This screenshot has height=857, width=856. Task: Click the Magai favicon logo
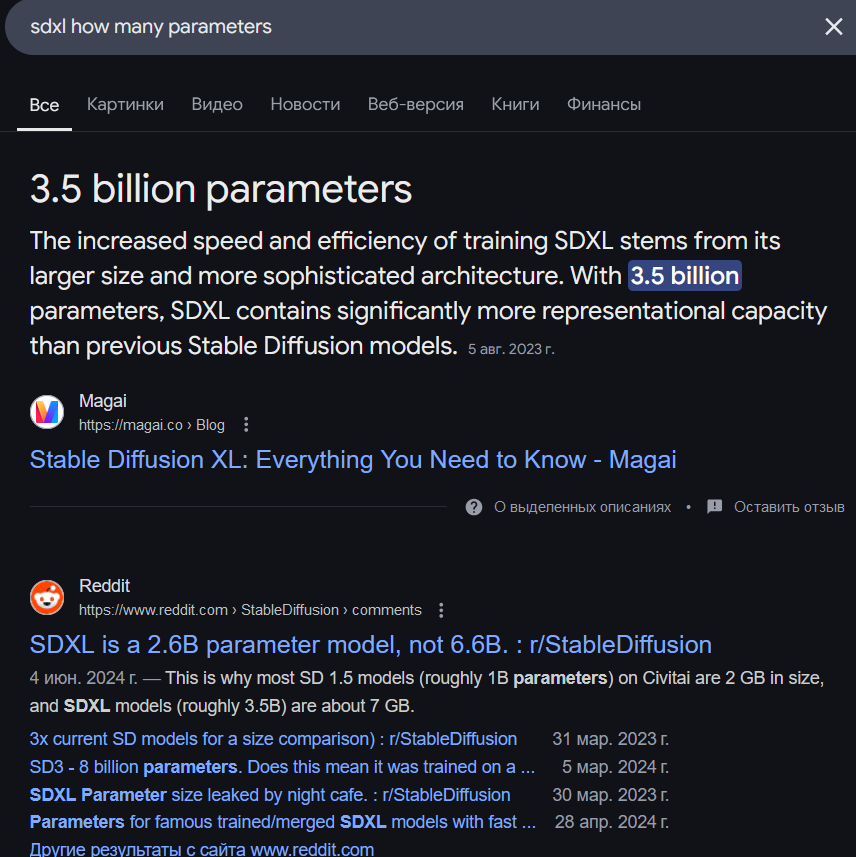47,412
